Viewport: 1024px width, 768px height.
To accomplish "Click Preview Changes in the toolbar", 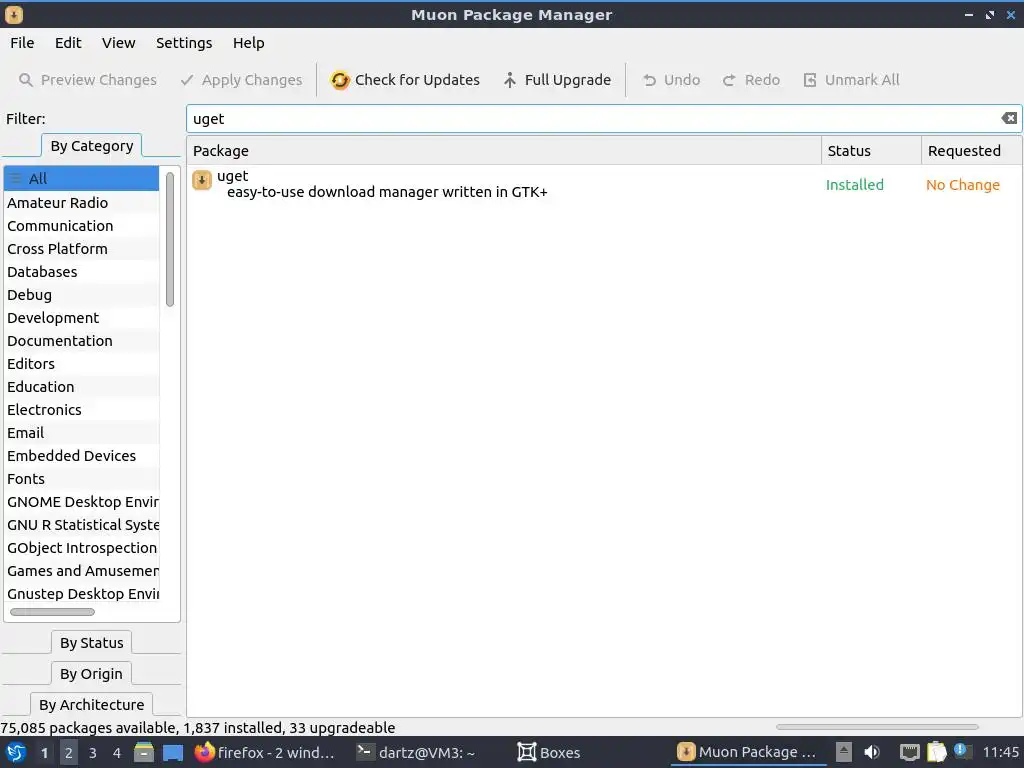I will point(88,80).
